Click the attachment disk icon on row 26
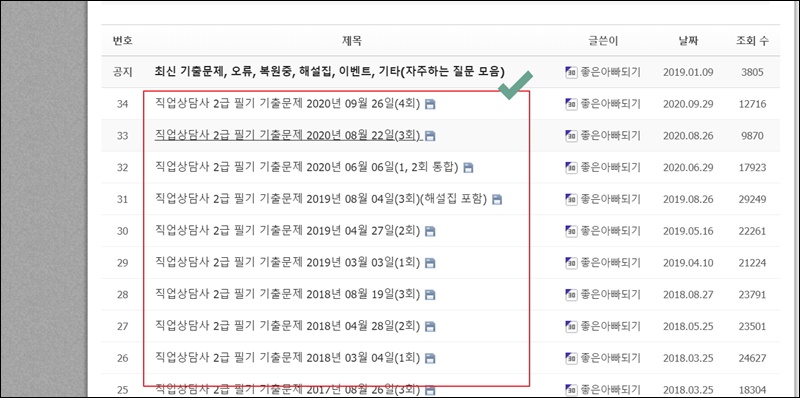800x398 pixels. point(430,358)
